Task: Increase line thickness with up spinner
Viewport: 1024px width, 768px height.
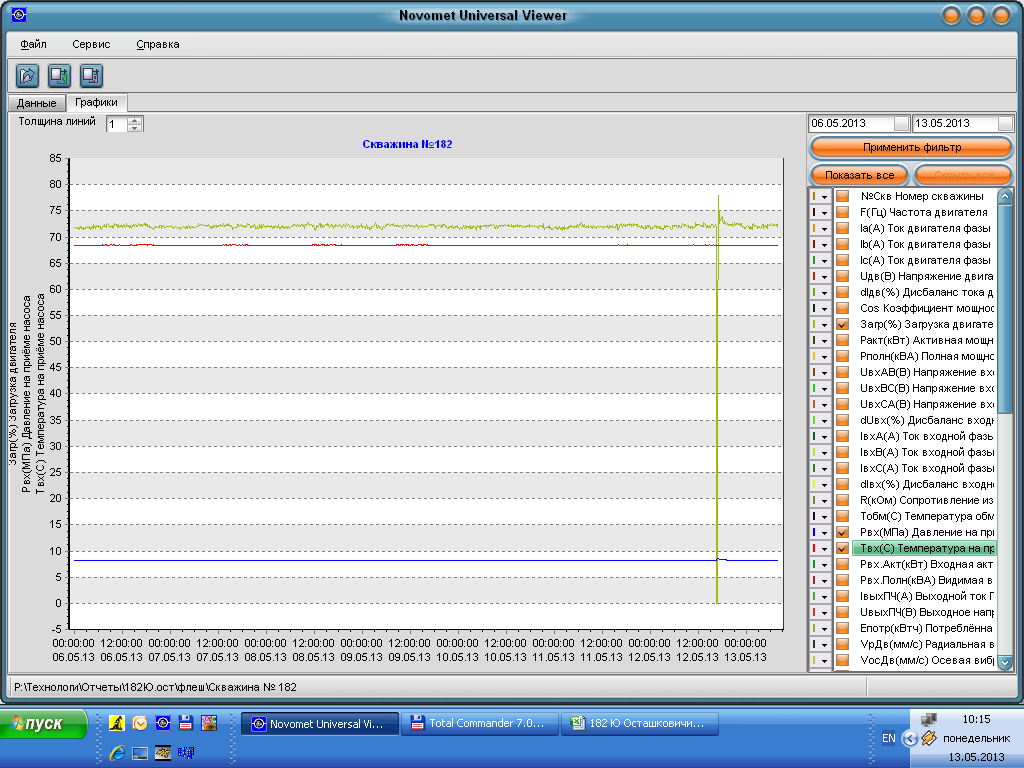Action: coord(135,120)
